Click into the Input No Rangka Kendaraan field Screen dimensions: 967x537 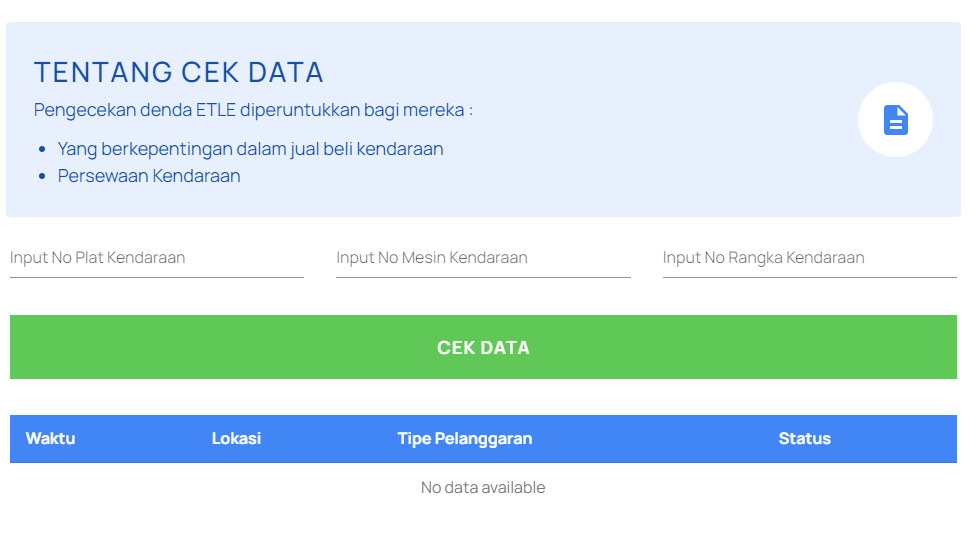click(x=809, y=258)
